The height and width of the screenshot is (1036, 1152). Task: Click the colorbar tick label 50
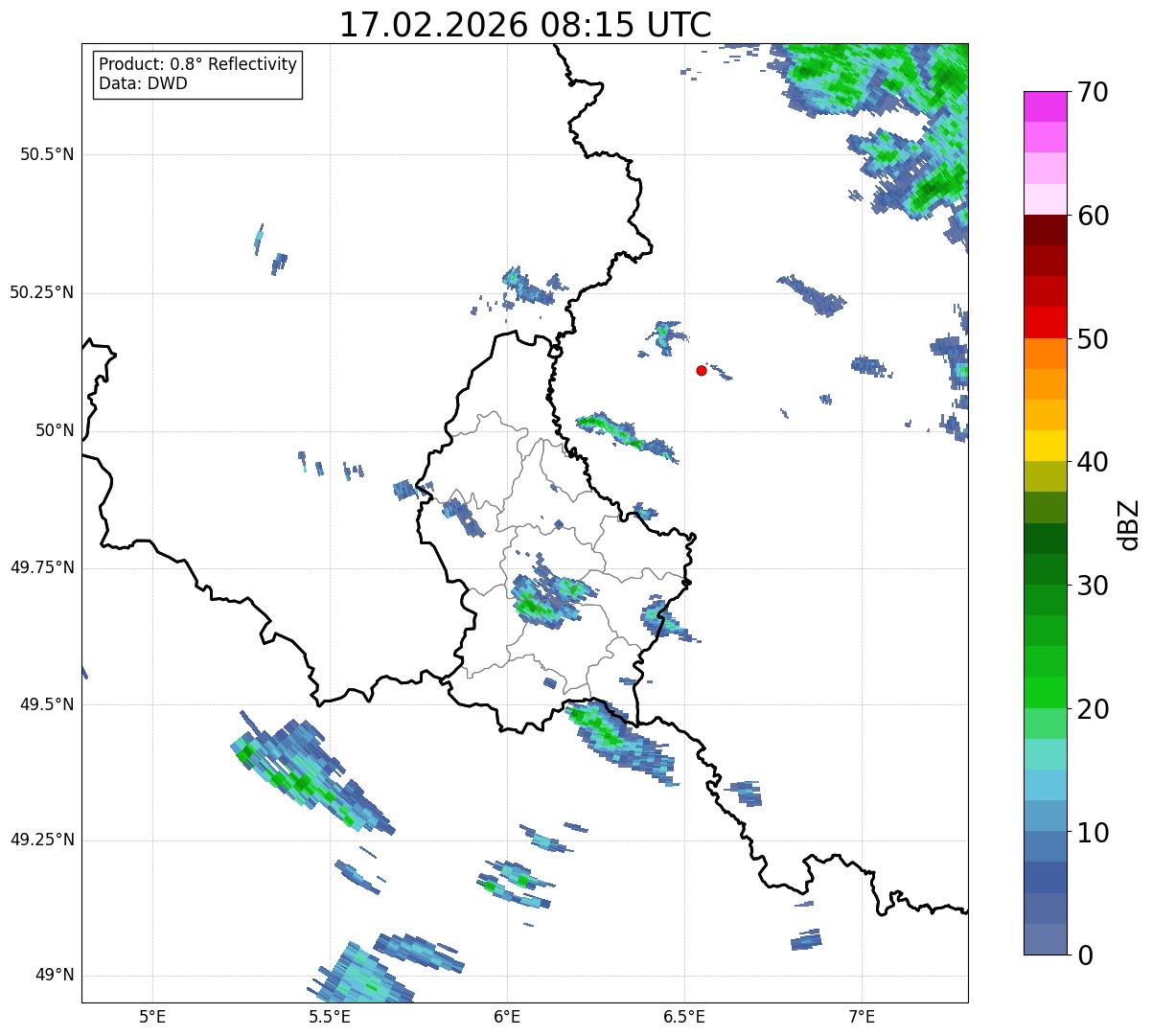click(x=1093, y=339)
